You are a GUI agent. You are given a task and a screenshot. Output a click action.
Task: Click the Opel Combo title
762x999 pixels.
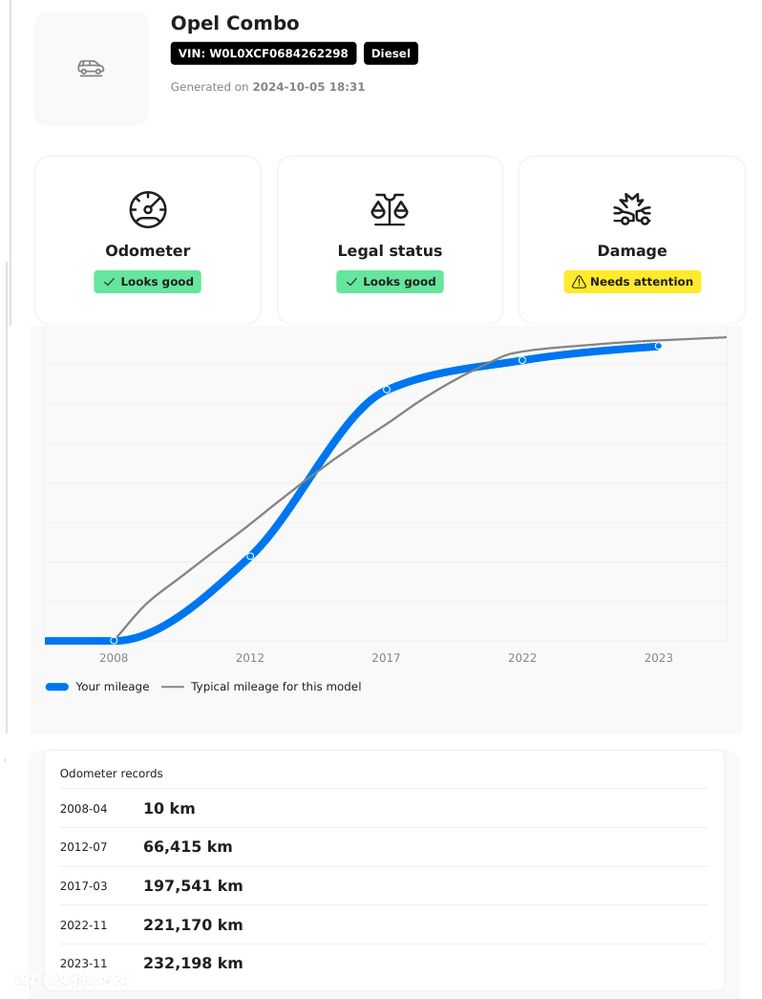click(x=234, y=23)
